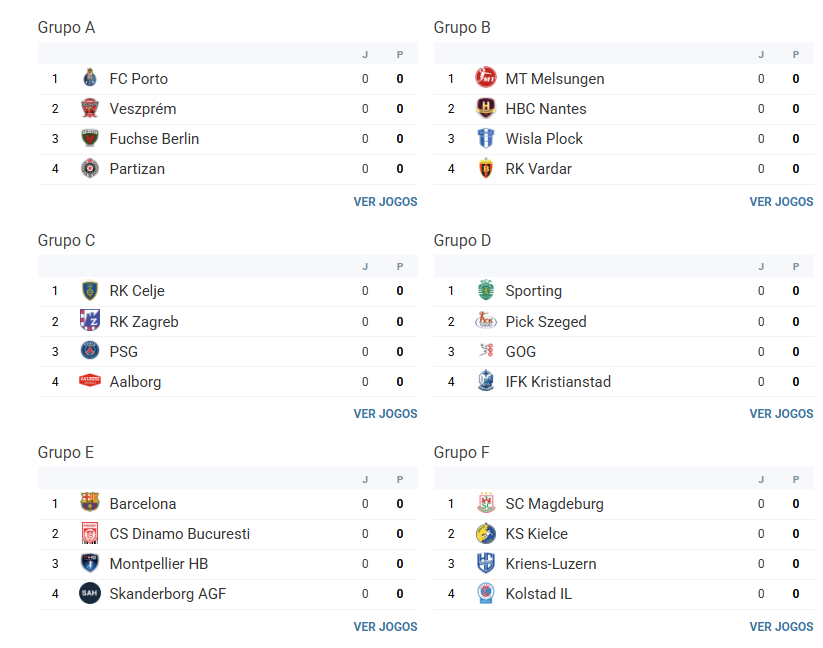Click the RK Zagreb team name
This screenshot has width=823, height=648.
[144, 322]
